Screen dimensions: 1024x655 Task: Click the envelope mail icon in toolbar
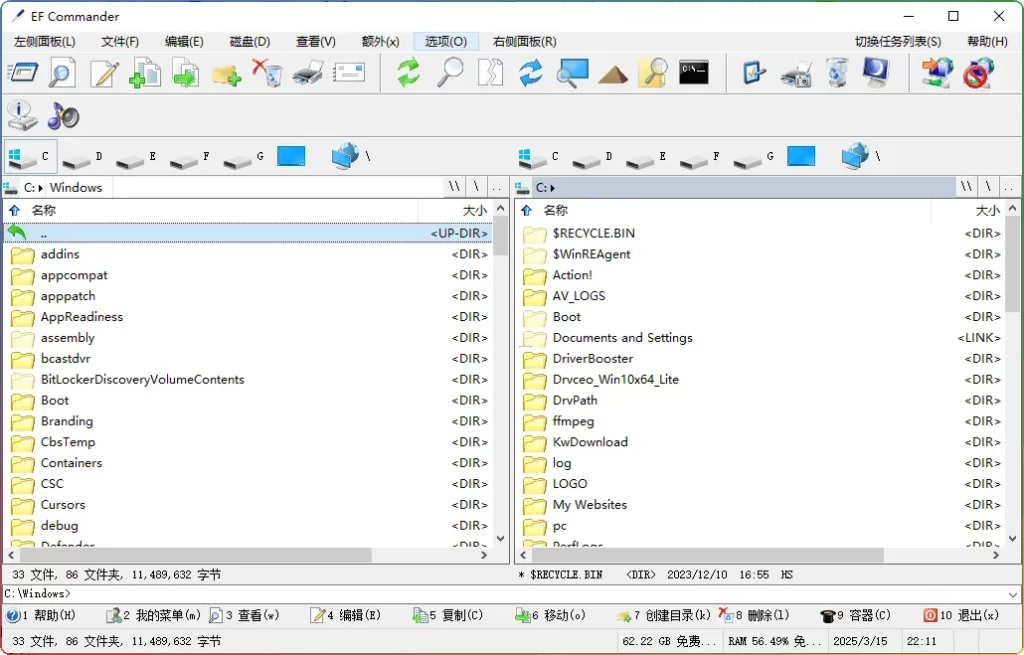click(349, 72)
